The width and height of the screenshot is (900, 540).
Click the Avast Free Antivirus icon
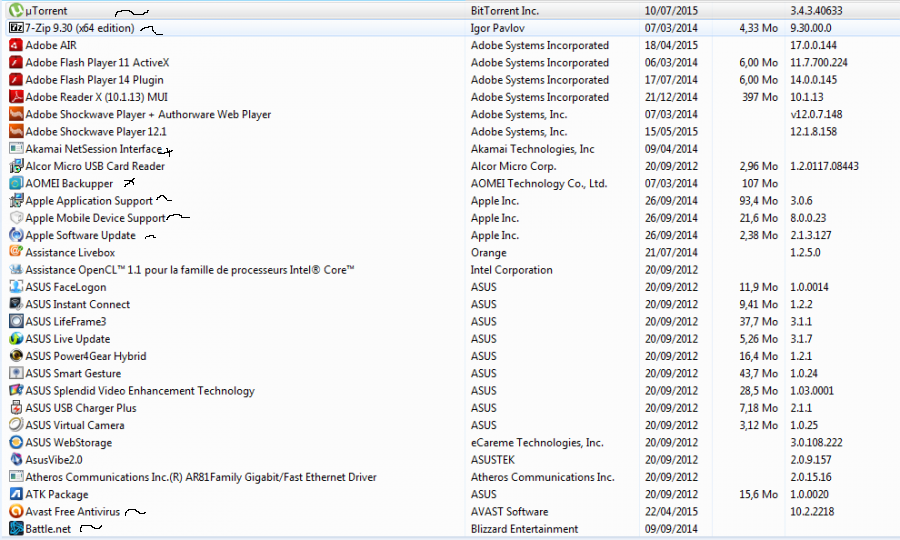(16, 511)
